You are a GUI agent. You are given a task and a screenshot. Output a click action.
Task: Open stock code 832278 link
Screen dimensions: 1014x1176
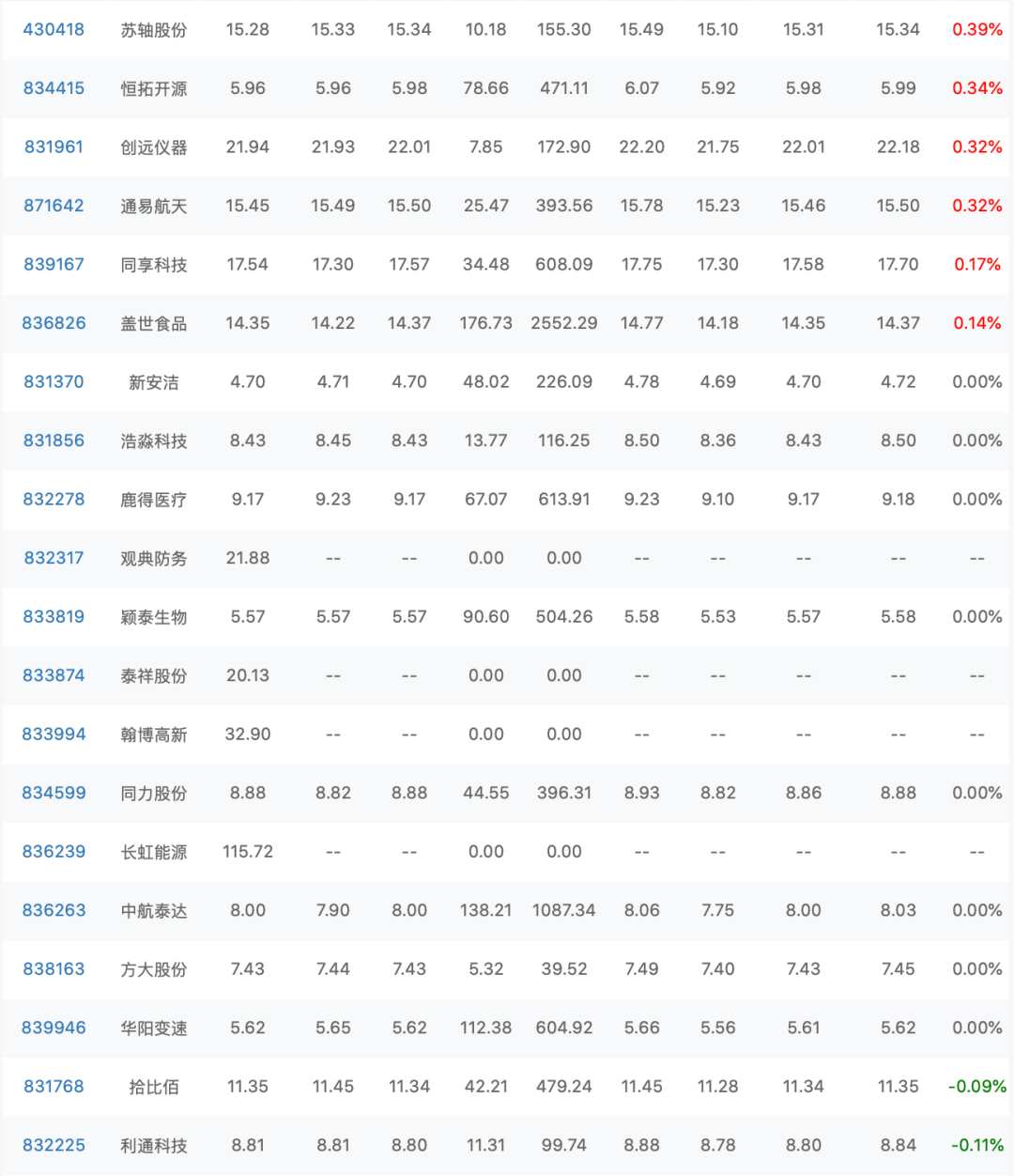coord(54,499)
